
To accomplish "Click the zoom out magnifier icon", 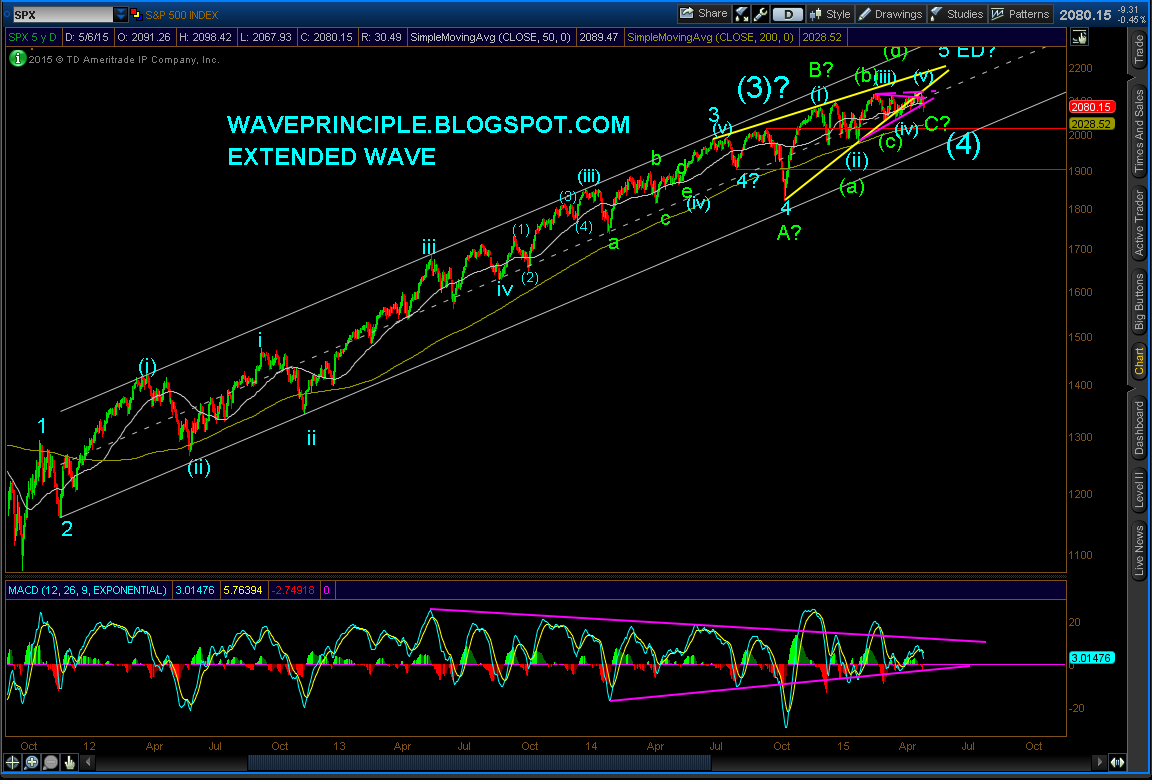I will coord(51,762).
